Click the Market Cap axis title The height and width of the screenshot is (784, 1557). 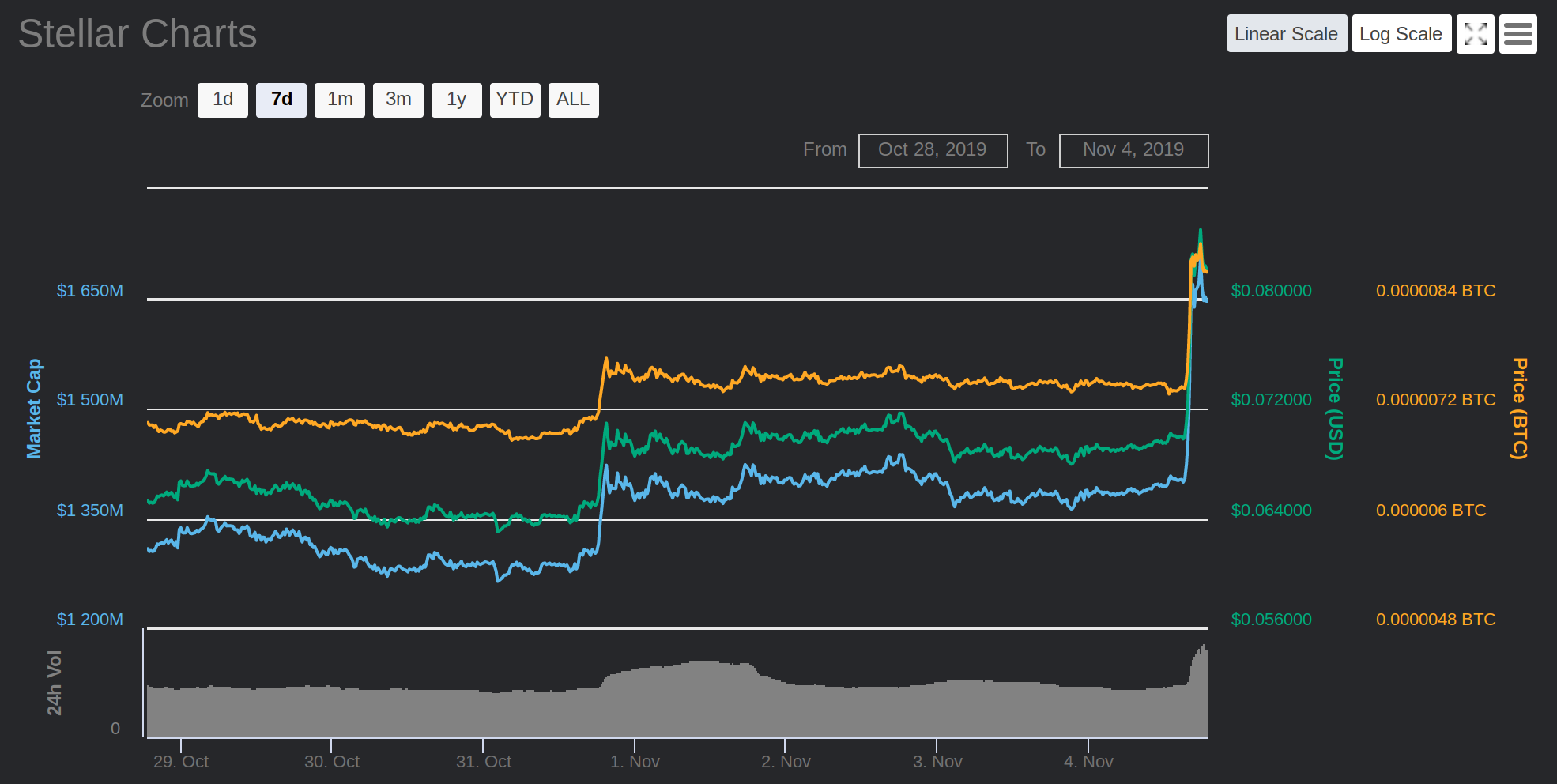tap(34, 408)
